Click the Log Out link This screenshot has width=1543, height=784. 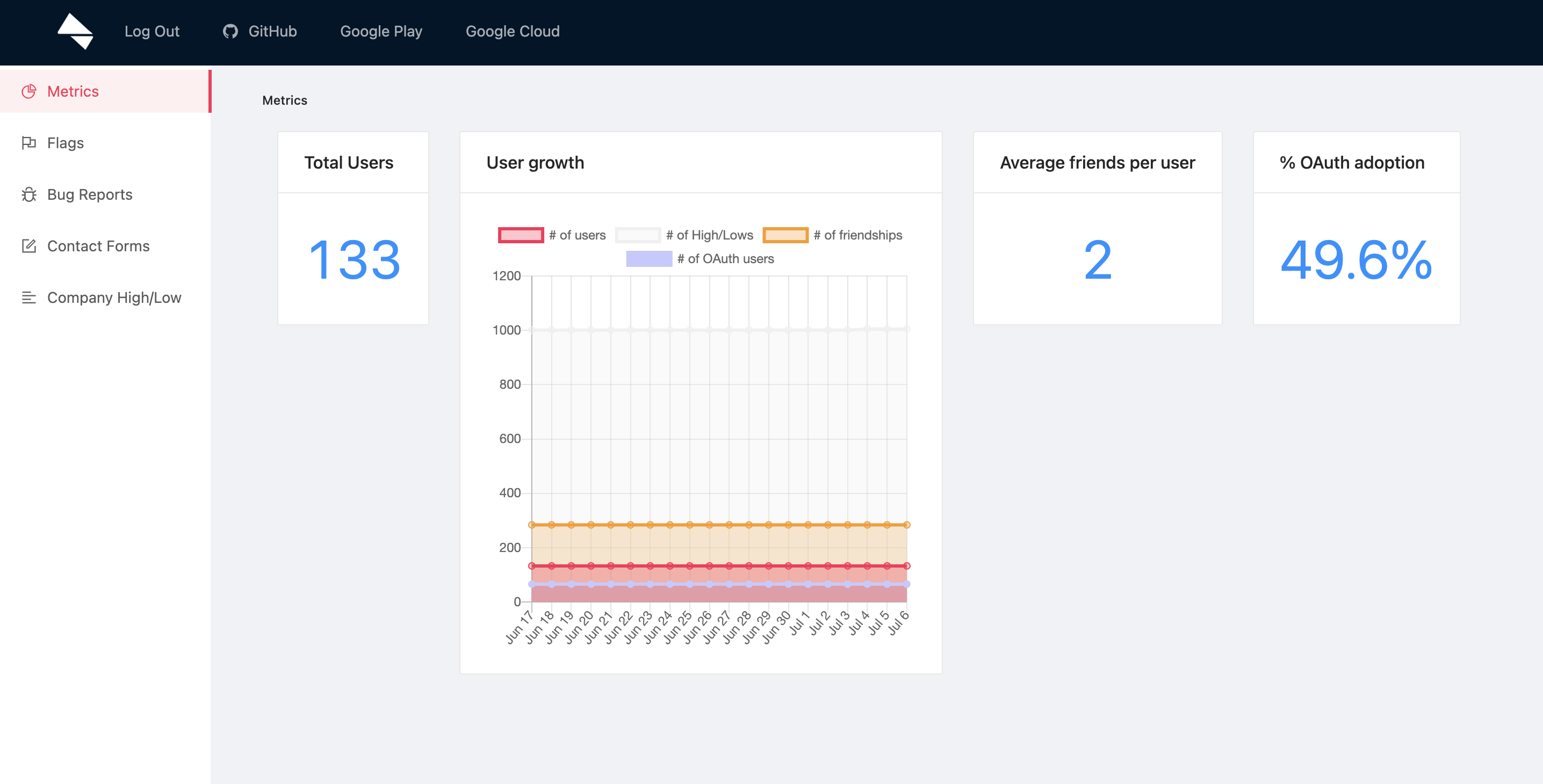point(152,31)
